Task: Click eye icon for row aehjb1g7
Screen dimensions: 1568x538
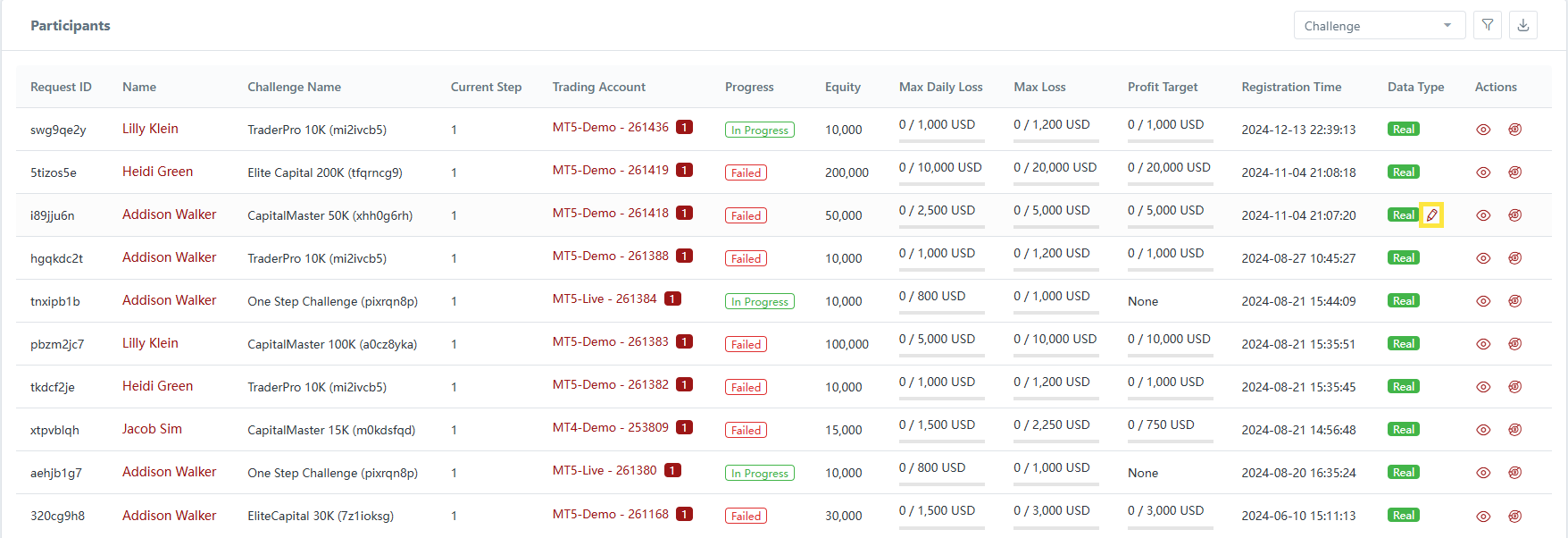Action: [1483, 473]
